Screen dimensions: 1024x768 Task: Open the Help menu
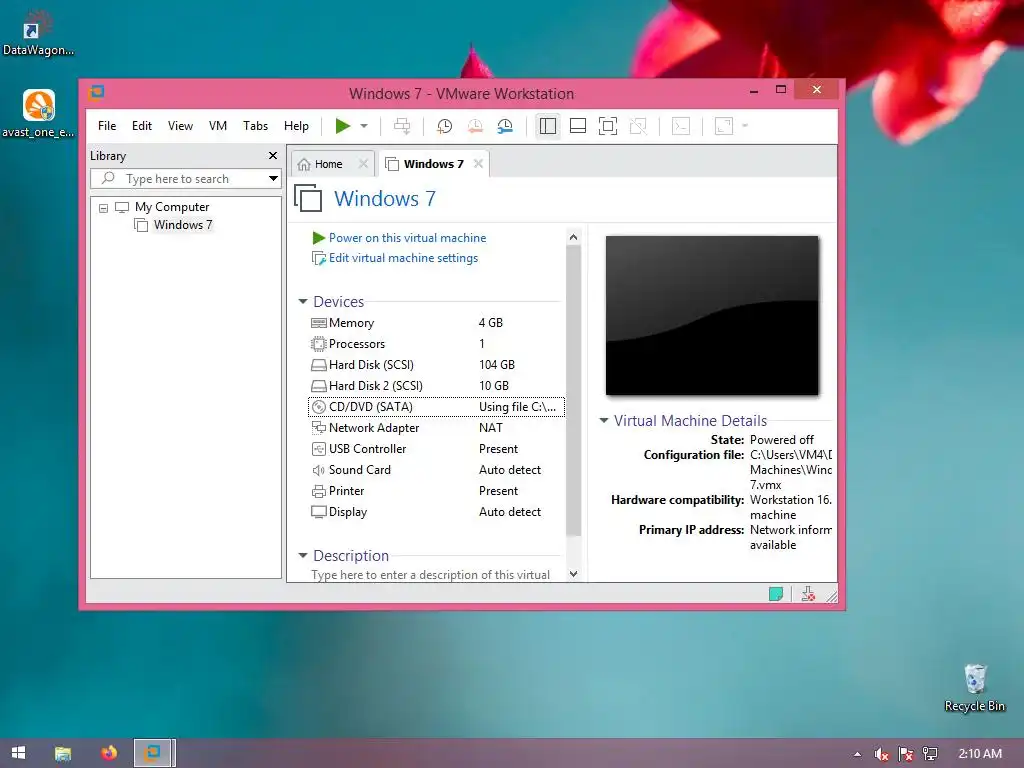click(x=296, y=126)
